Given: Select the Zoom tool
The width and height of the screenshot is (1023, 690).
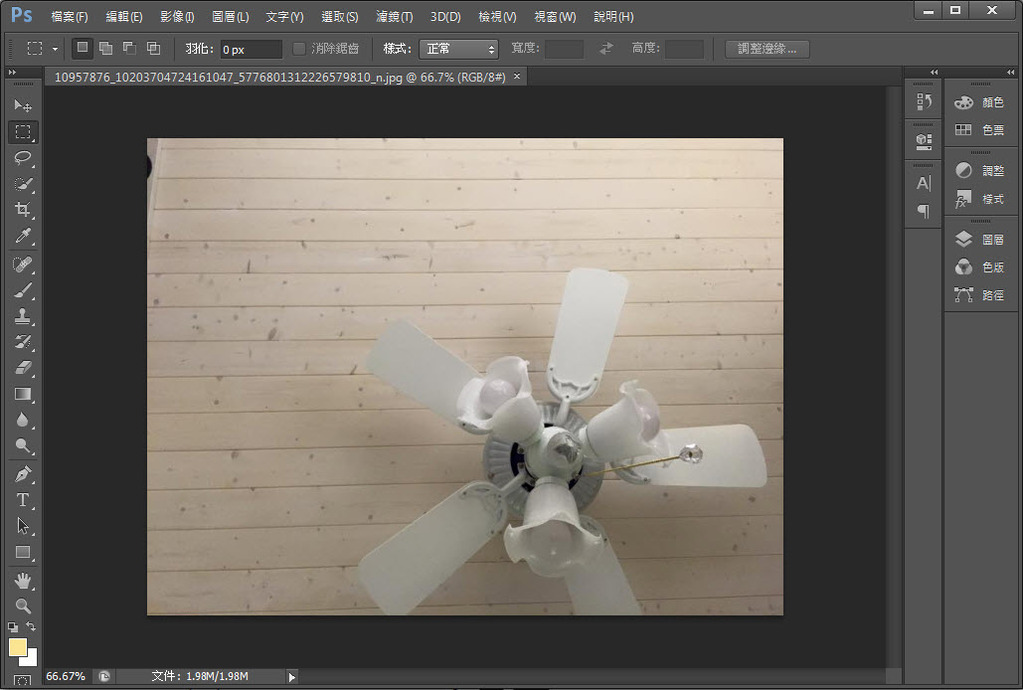Looking at the screenshot, I should pos(23,606).
